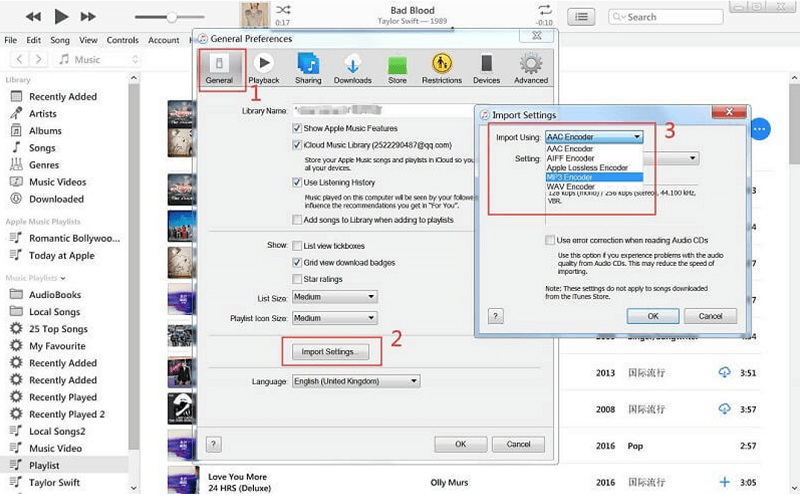
Task: Open Recently Added in the Library sidebar
Action: coord(63,96)
